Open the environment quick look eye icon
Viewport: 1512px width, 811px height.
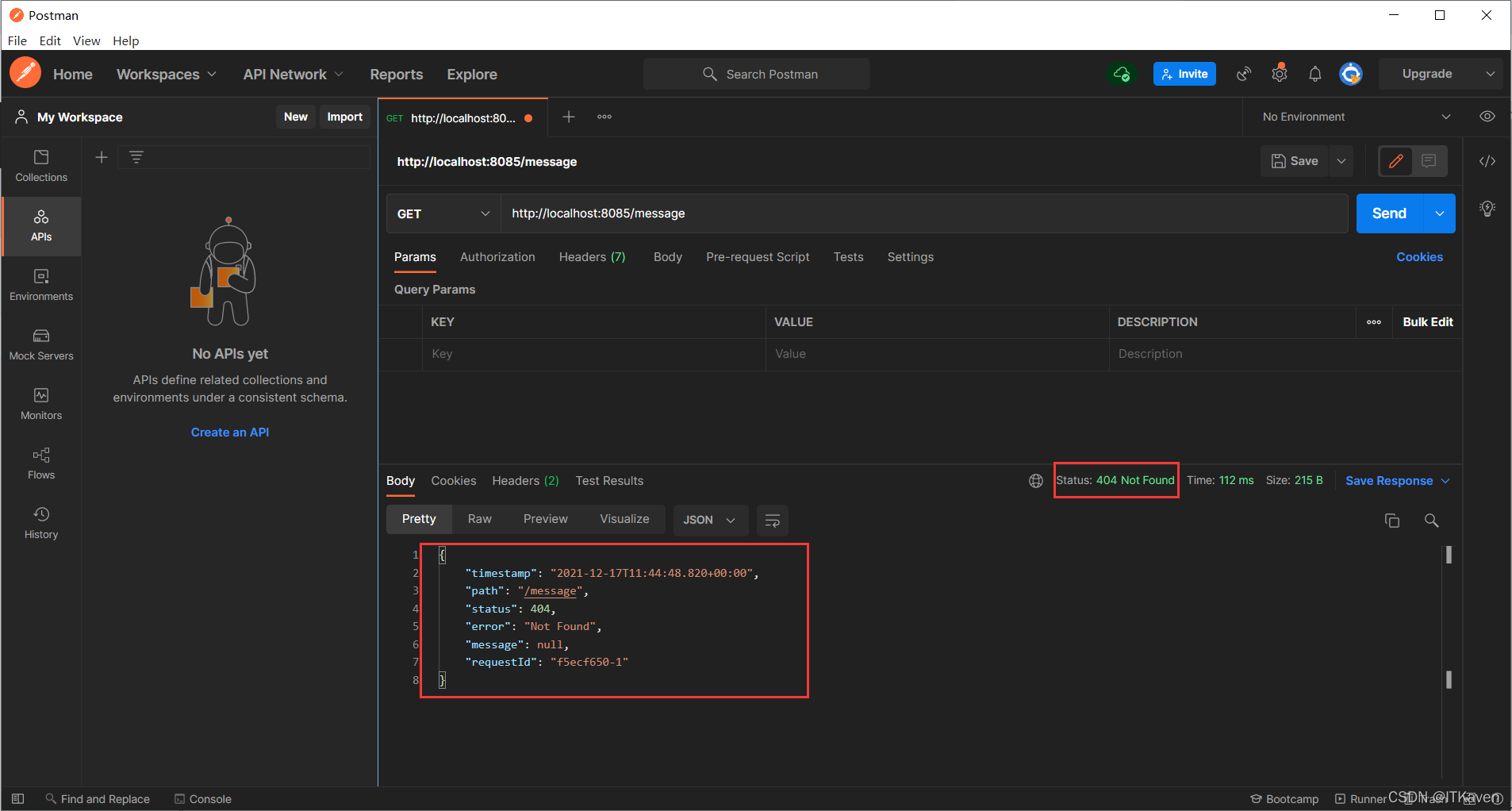pos(1487,117)
